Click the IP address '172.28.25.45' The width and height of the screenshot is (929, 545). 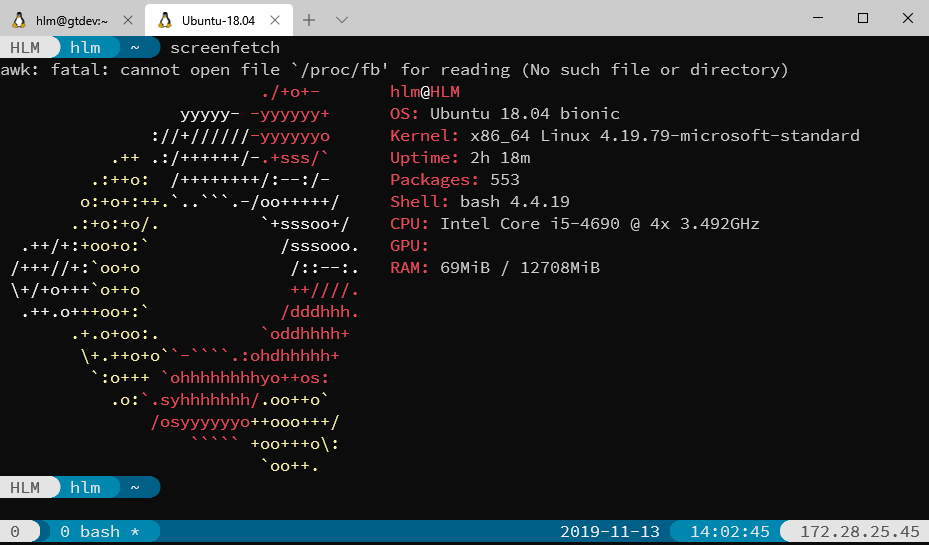point(860,532)
